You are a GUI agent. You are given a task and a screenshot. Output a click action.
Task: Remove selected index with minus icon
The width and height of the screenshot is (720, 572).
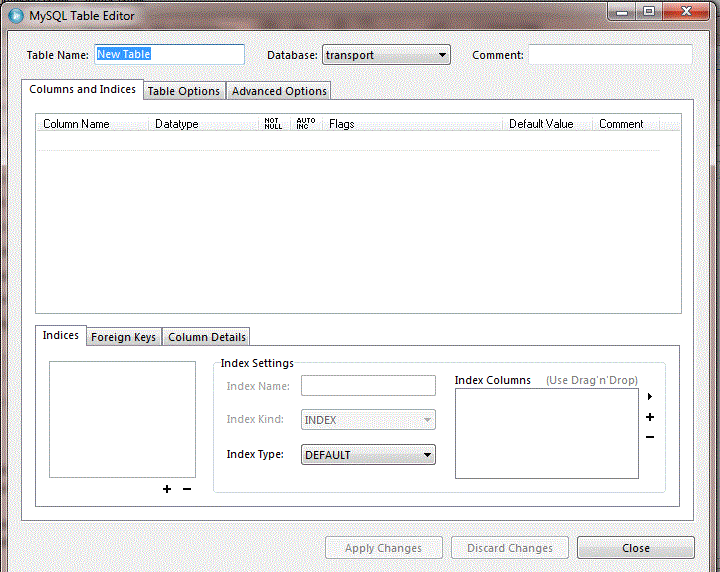click(187, 489)
